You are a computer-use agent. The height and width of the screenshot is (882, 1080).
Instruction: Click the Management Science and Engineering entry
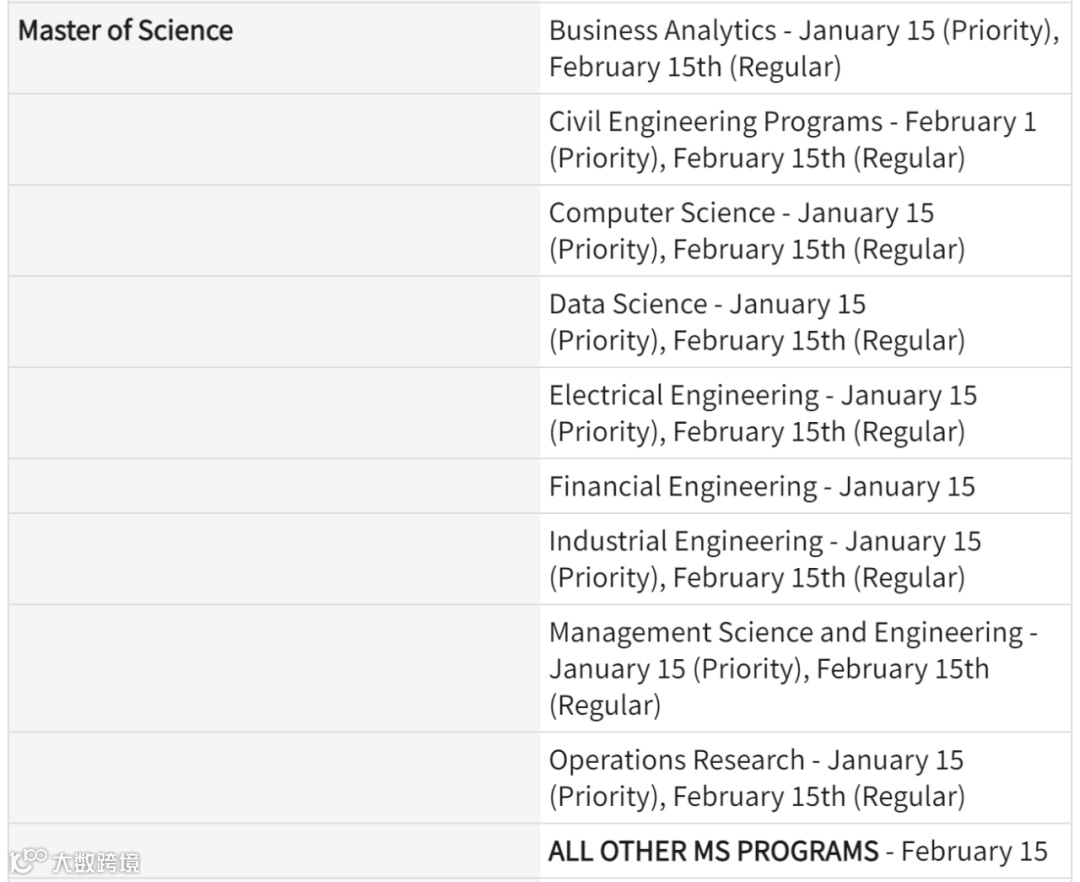tap(792, 668)
